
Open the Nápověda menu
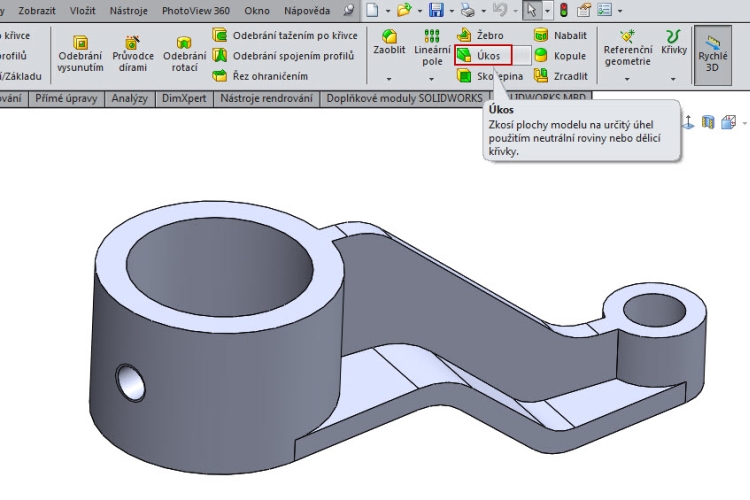coord(307,10)
